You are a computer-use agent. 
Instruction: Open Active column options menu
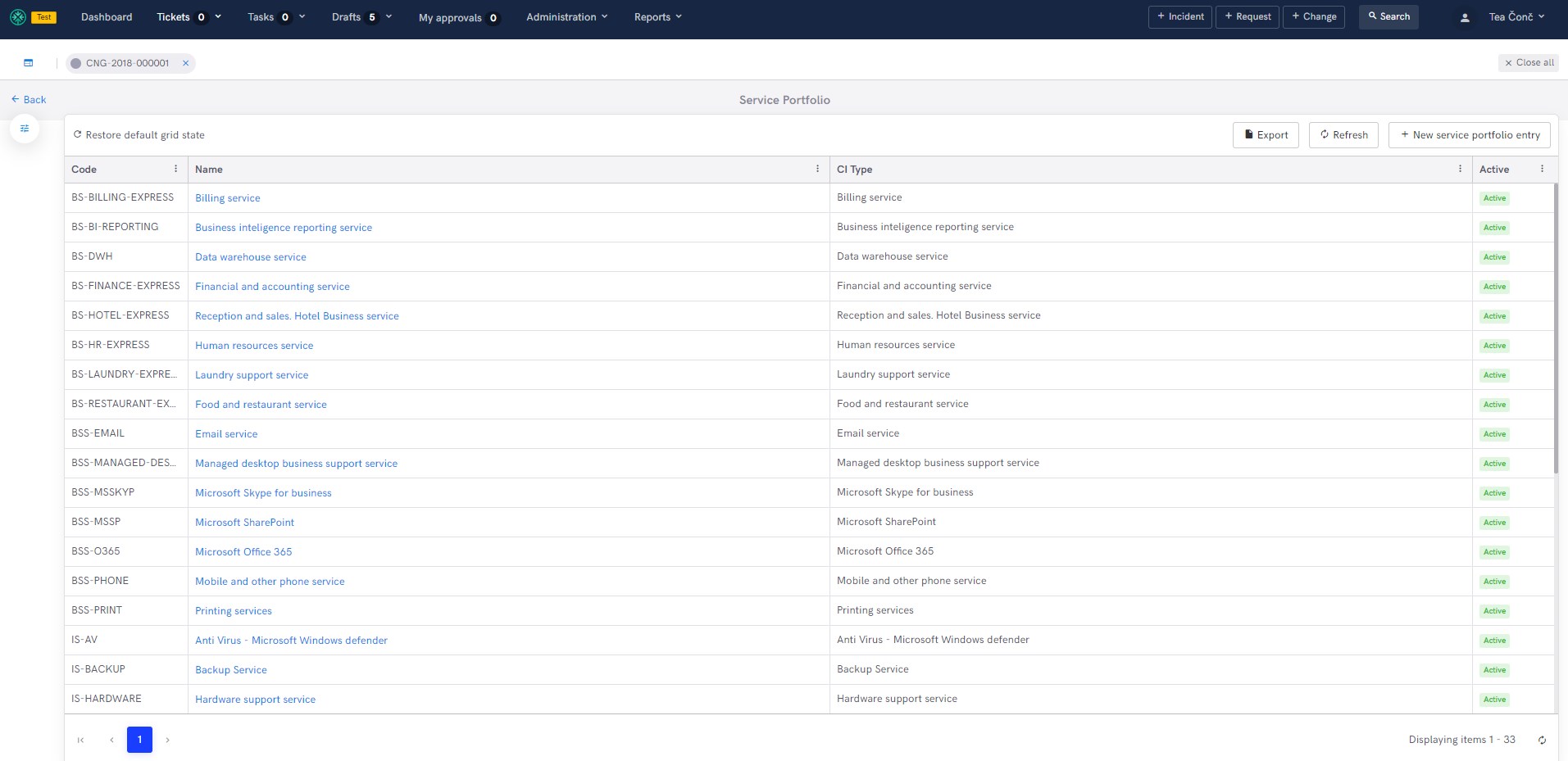[1542, 169]
